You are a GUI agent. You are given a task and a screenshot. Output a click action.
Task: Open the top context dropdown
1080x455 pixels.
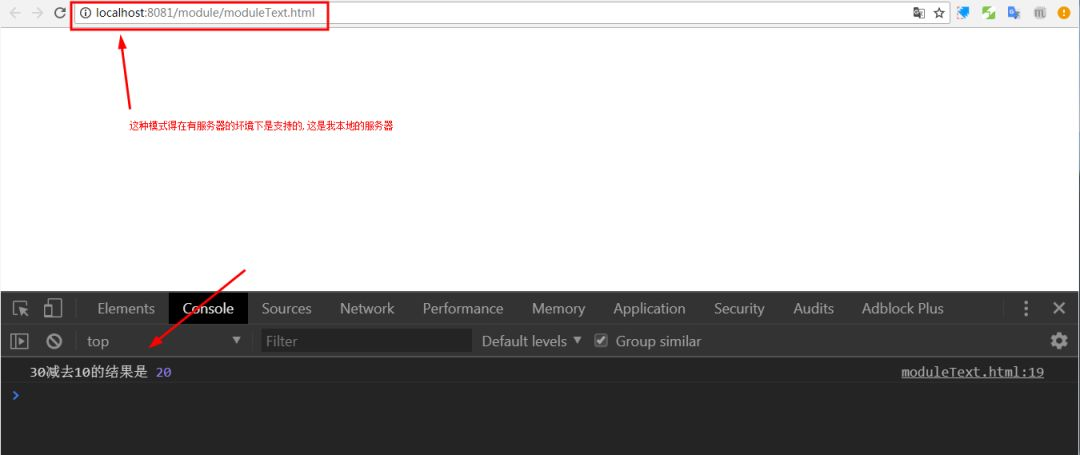[x=164, y=341]
